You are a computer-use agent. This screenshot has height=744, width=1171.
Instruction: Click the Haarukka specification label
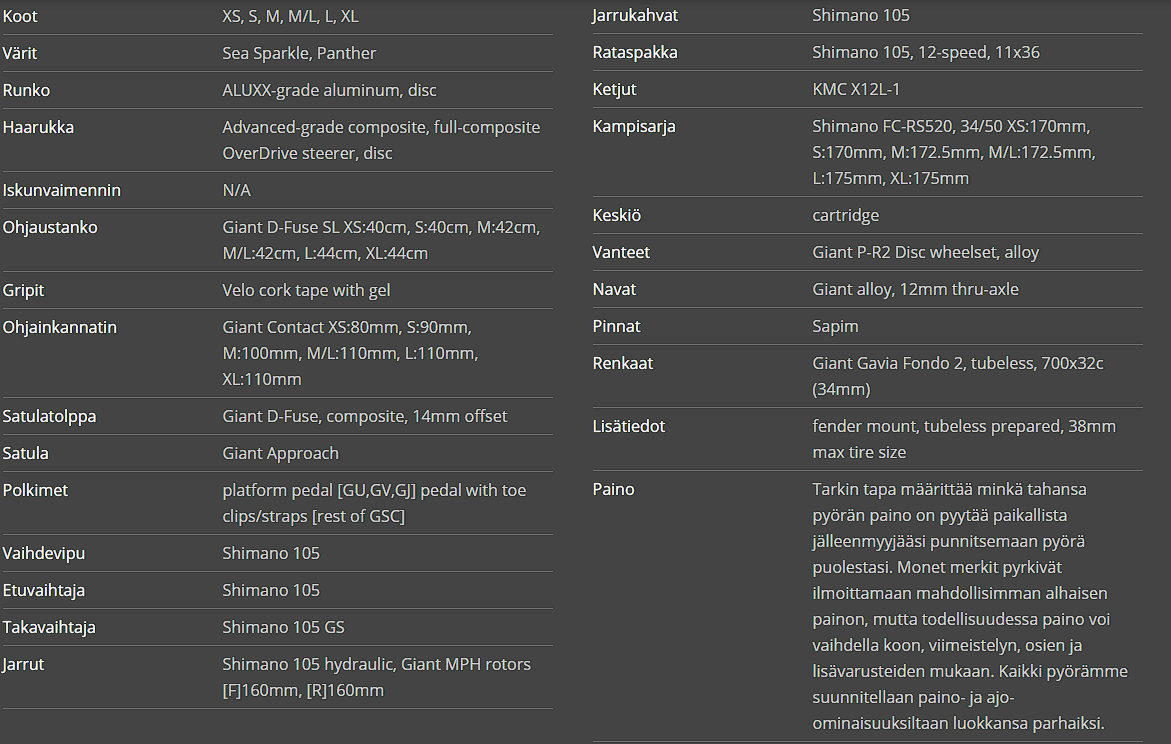pyautogui.click(x=38, y=127)
